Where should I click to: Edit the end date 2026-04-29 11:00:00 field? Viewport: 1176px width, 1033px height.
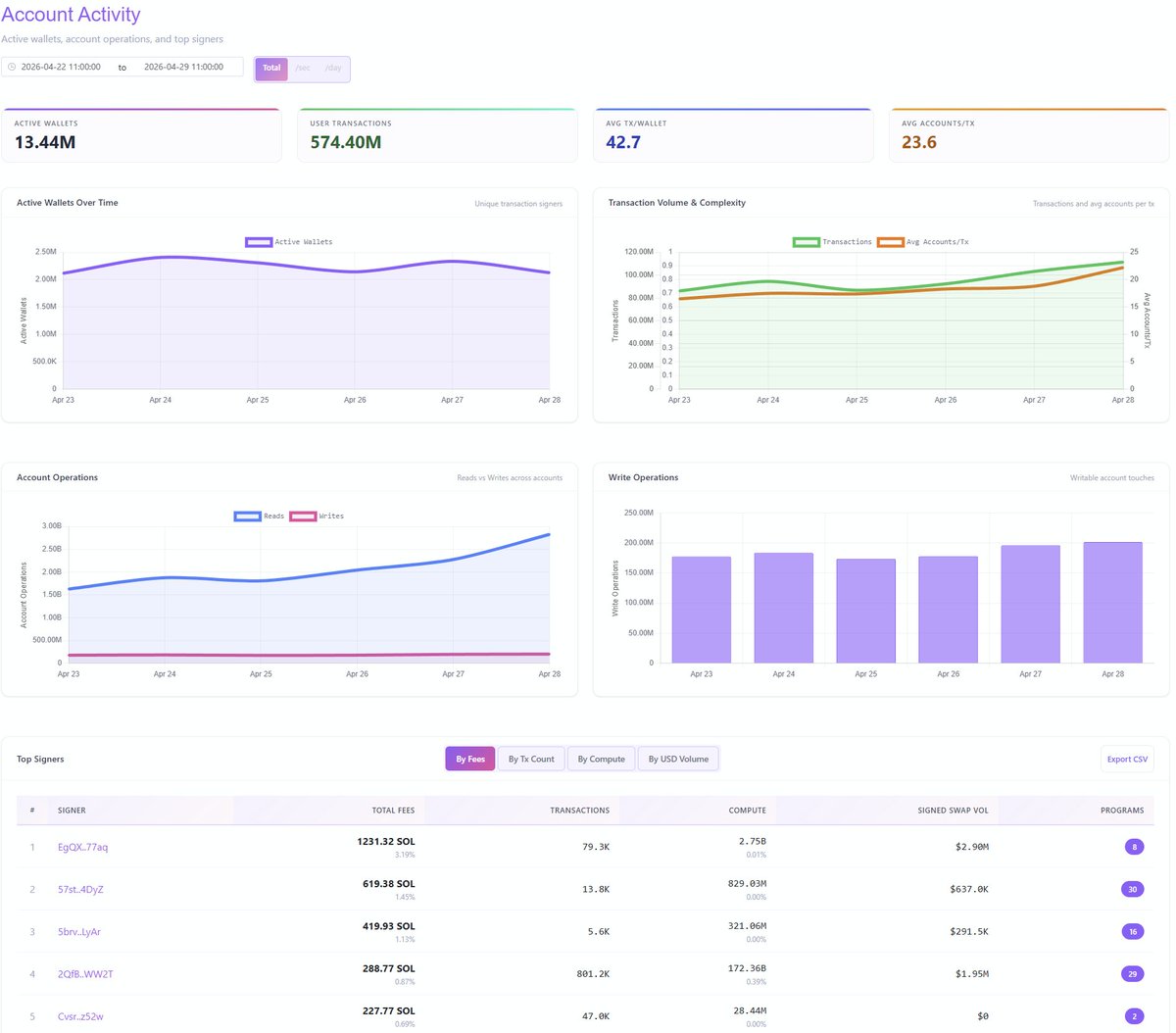point(183,67)
